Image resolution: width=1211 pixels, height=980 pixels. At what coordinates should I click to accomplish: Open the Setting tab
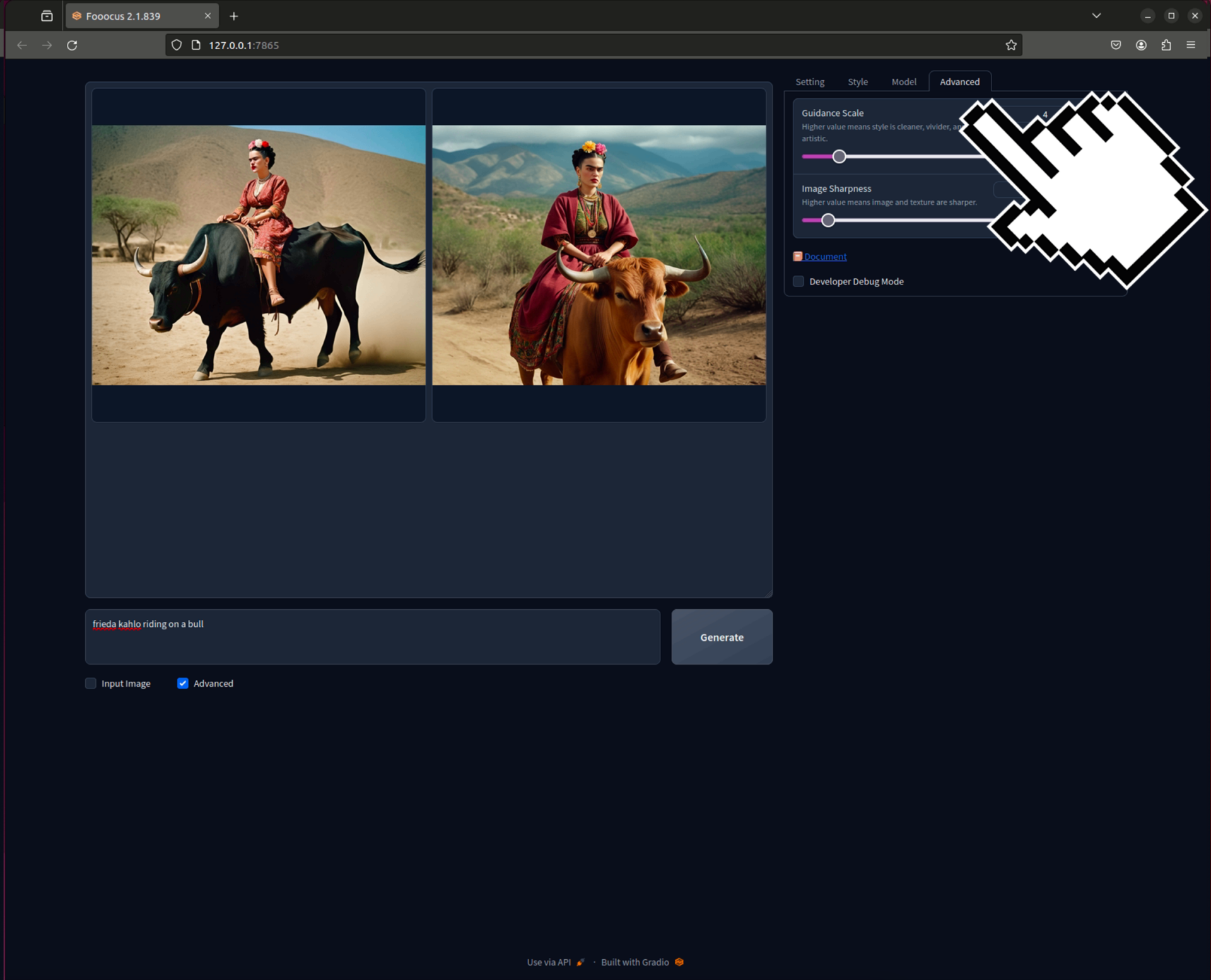tap(810, 82)
